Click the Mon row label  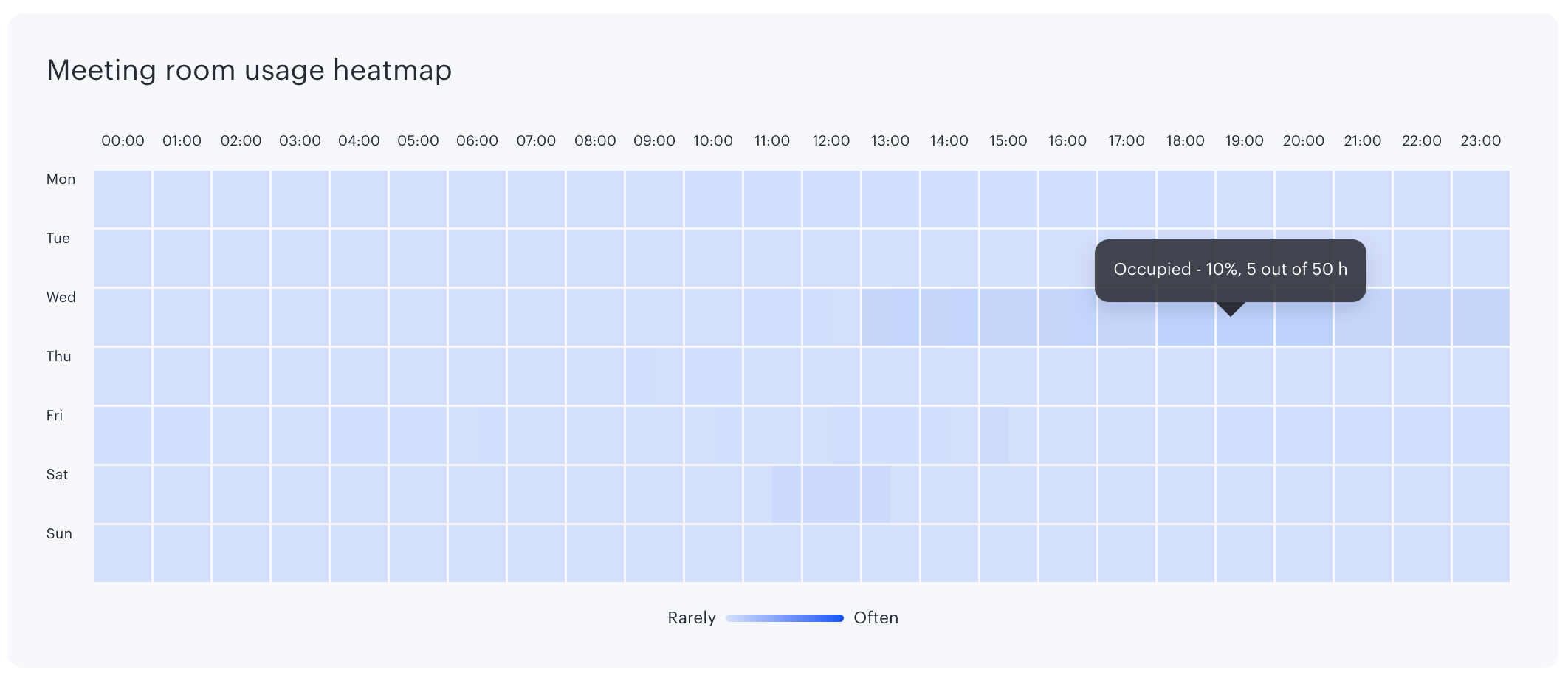click(x=61, y=179)
